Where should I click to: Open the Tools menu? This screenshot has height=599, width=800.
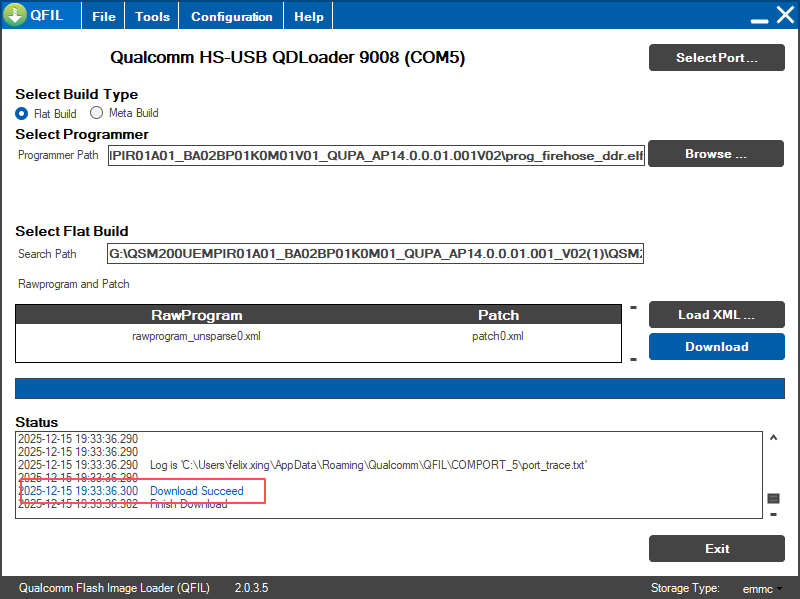pos(152,17)
